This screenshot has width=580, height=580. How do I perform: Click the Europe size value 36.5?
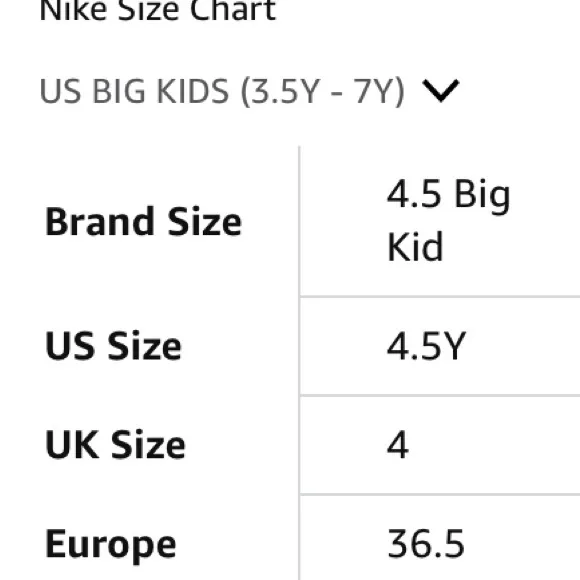pyautogui.click(x=426, y=543)
